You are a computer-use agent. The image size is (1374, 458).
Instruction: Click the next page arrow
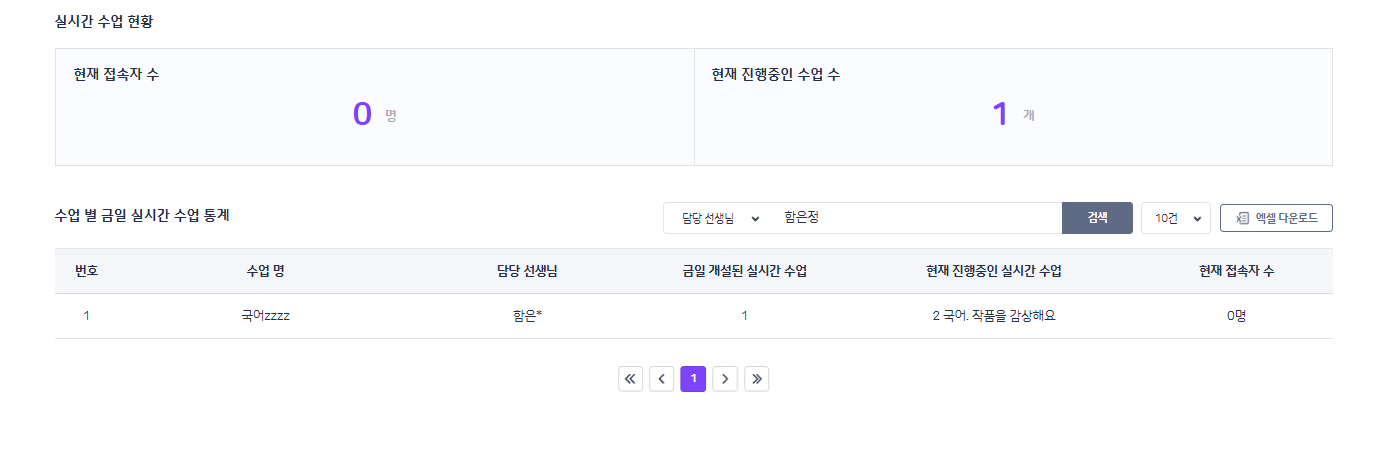[725, 379]
